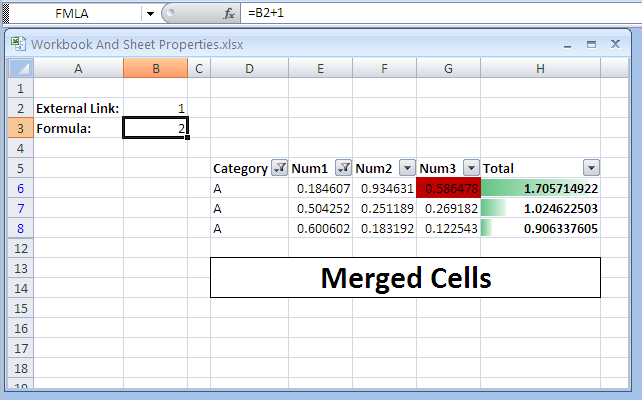The height and width of the screenshot is (400, 642).
Task: Select column B header
Action: pyautogui.click(x=155, y=68)
